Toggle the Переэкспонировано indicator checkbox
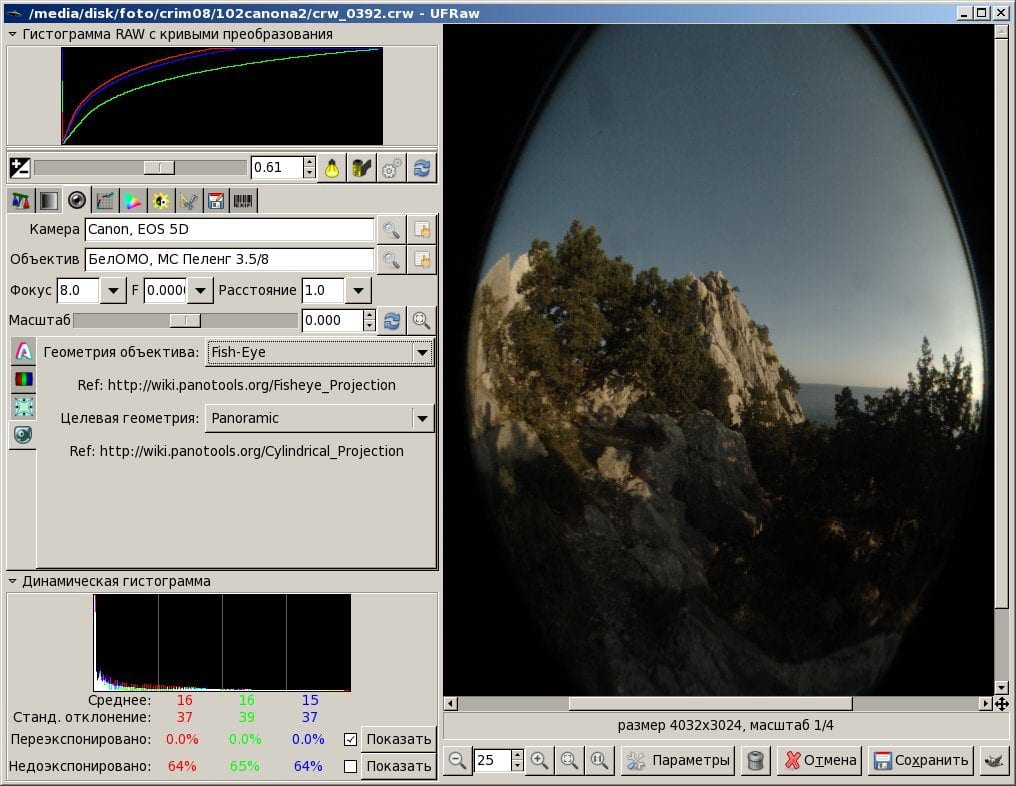 [x=351, y=739]
